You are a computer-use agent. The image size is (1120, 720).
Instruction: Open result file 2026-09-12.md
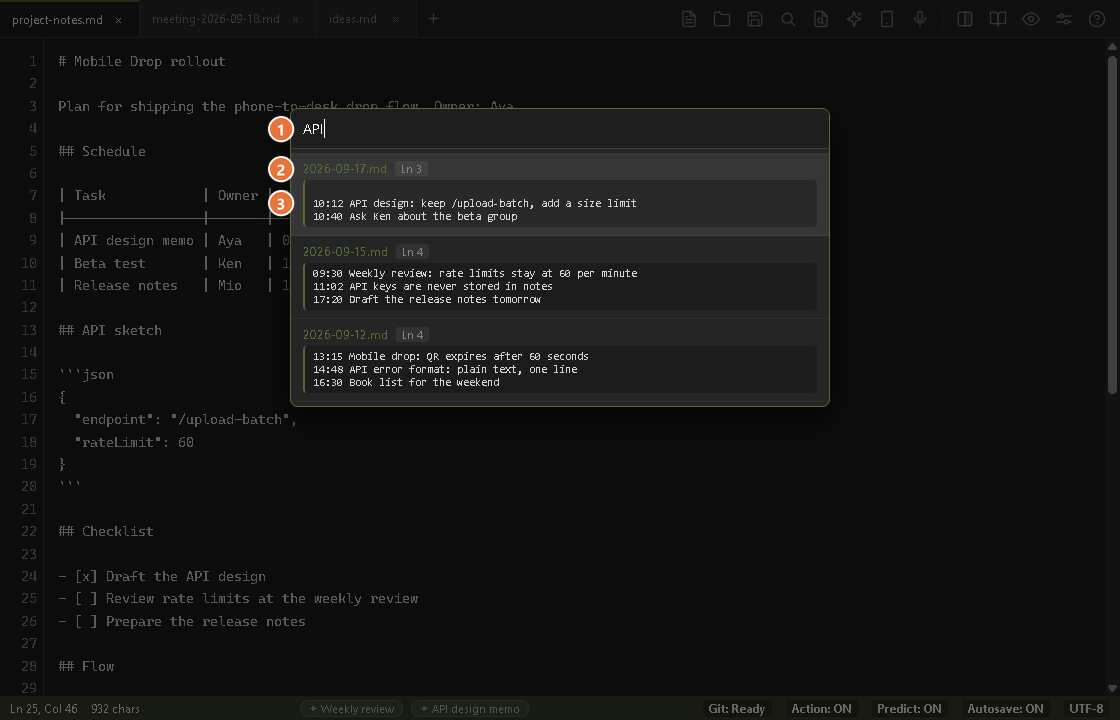pos(344,335)
